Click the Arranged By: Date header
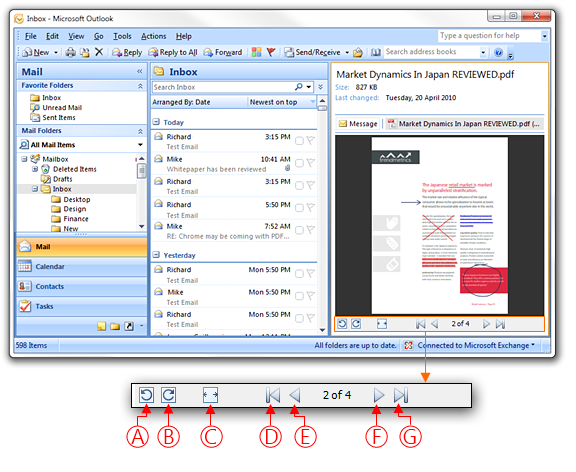The width and height of the screenshot is (576, 472). click(199, 102)
